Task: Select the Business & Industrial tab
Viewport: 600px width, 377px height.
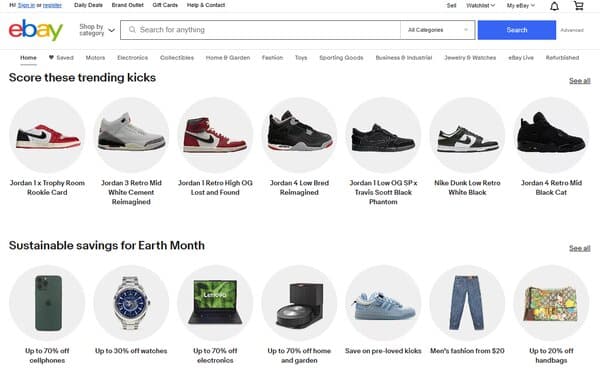Action: click(403, 58)
